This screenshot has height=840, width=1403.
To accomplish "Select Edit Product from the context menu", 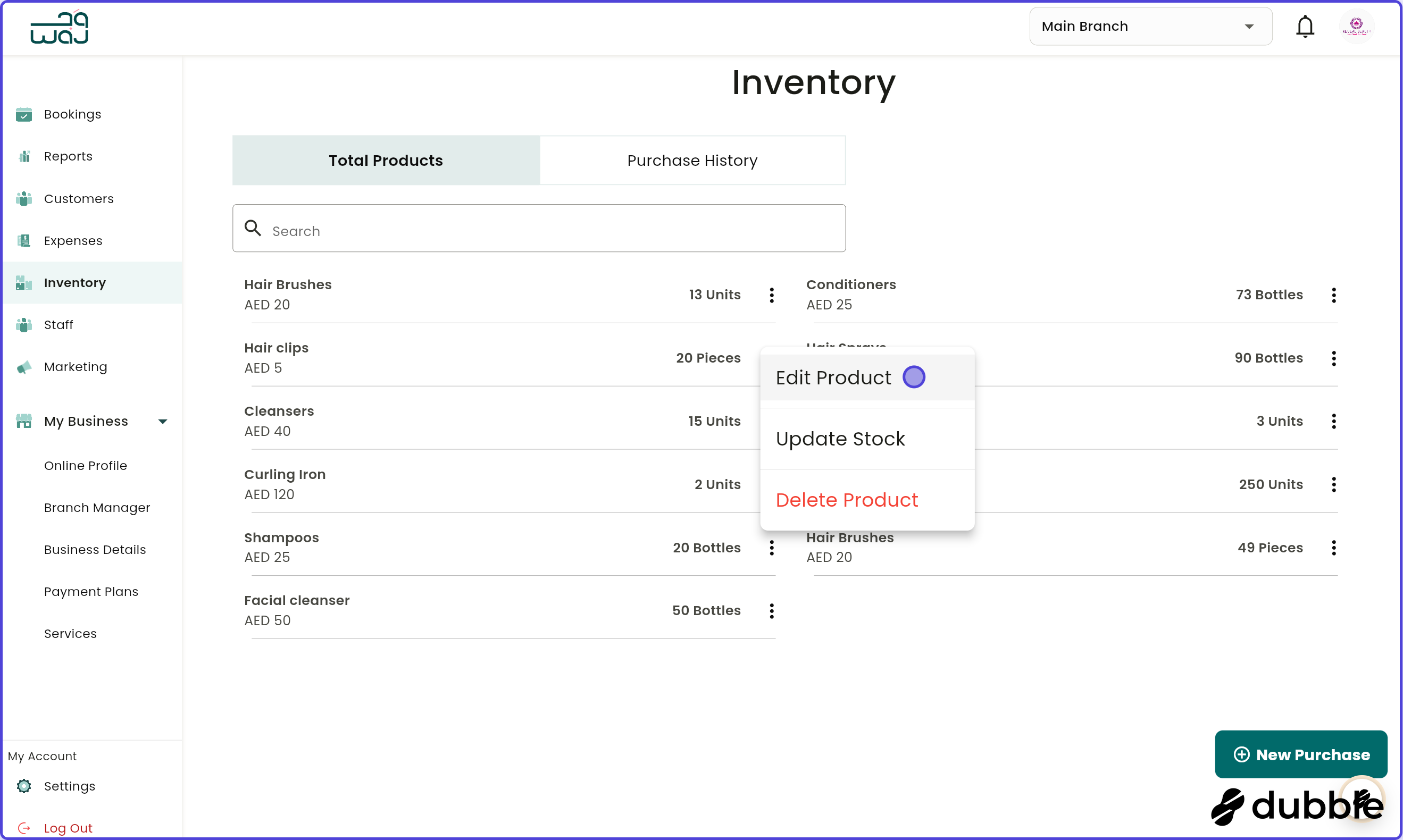I will click(833, 377).
